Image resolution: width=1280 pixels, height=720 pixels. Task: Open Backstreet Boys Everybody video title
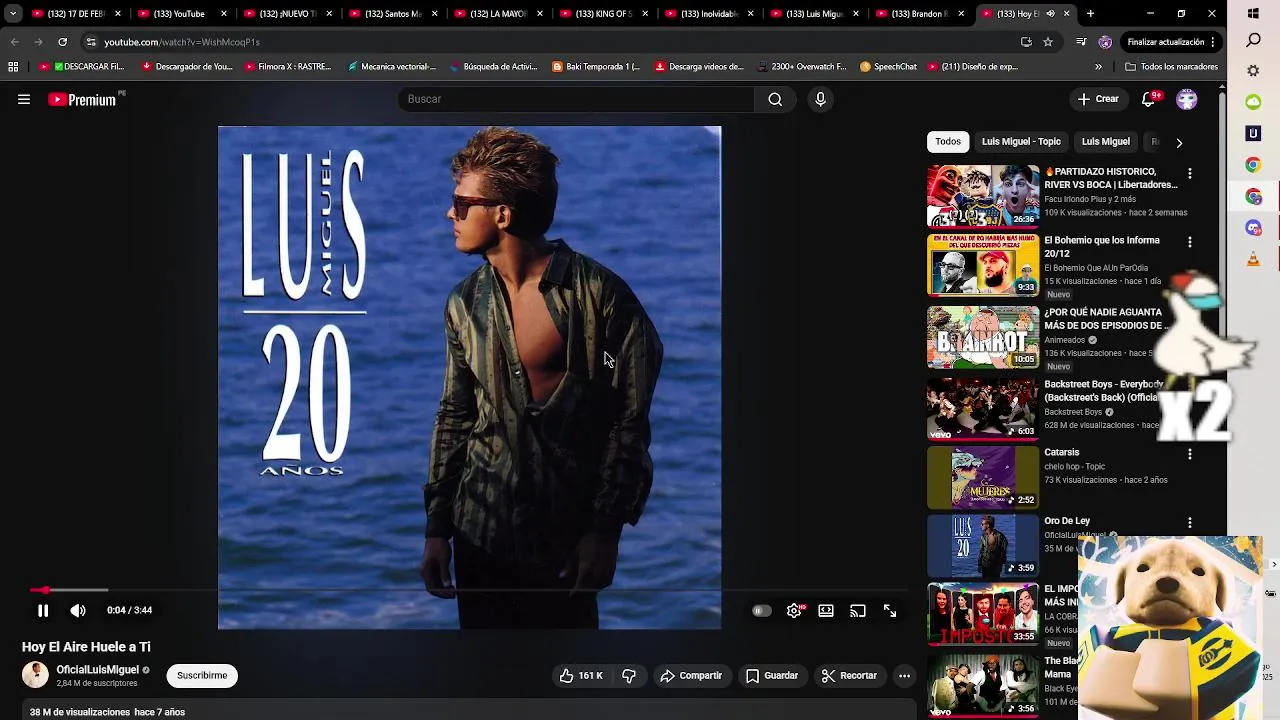(x=1102, y=391)
